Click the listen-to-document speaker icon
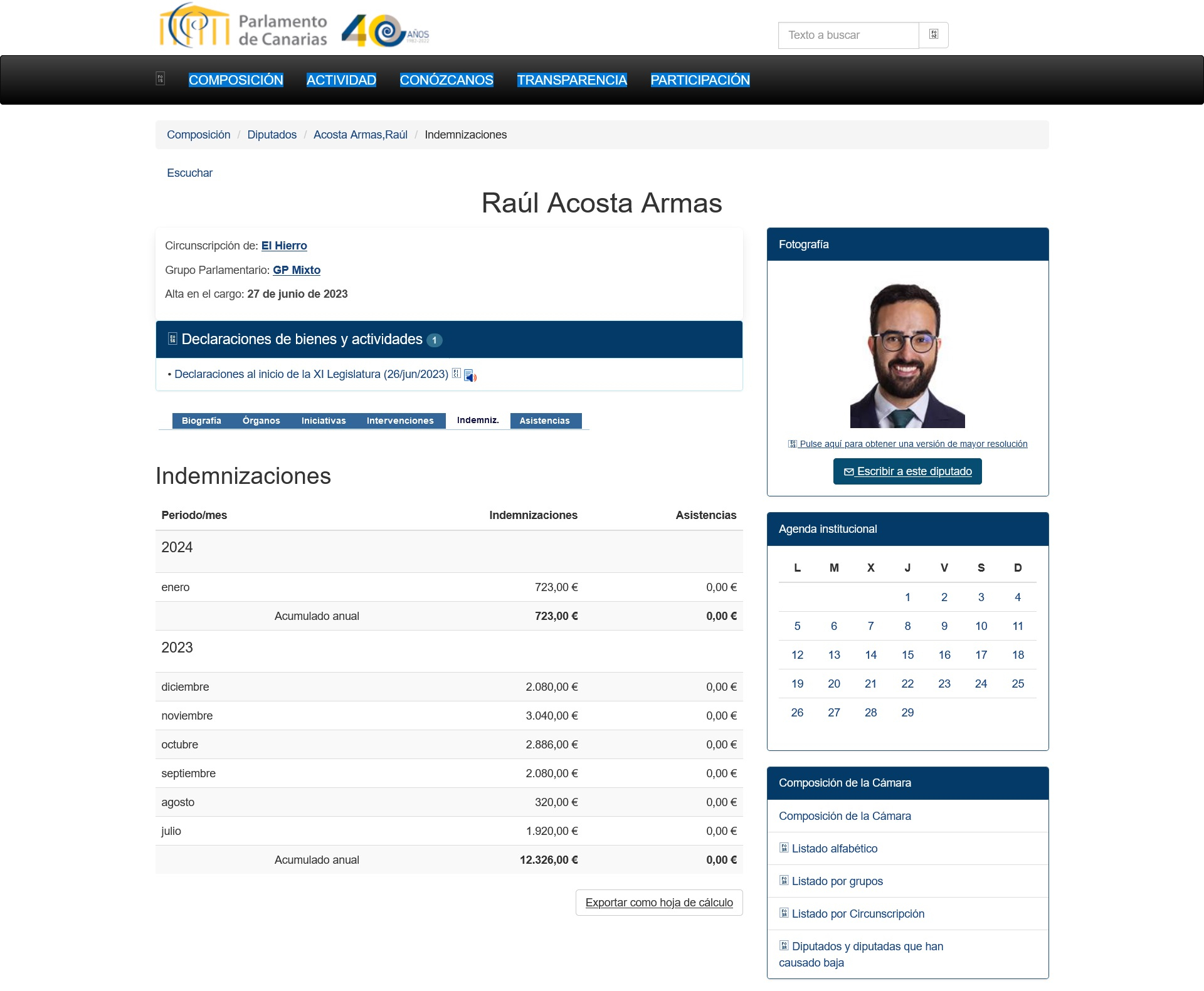 pyautogui.click(x=470, y=376)
